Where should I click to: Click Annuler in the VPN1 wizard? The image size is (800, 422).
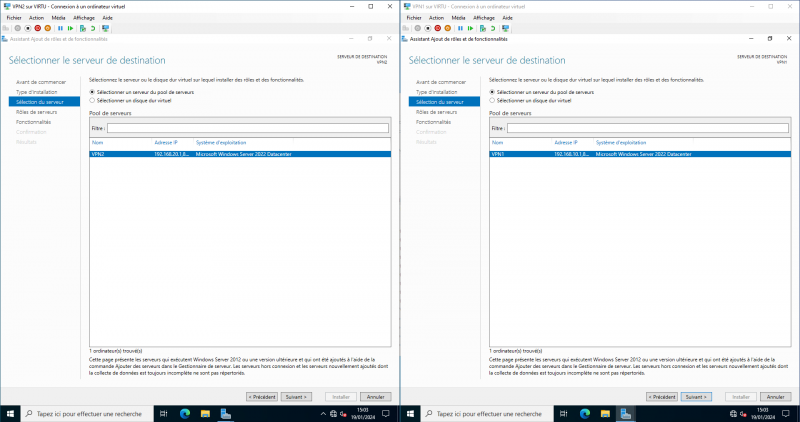(776, 397)
